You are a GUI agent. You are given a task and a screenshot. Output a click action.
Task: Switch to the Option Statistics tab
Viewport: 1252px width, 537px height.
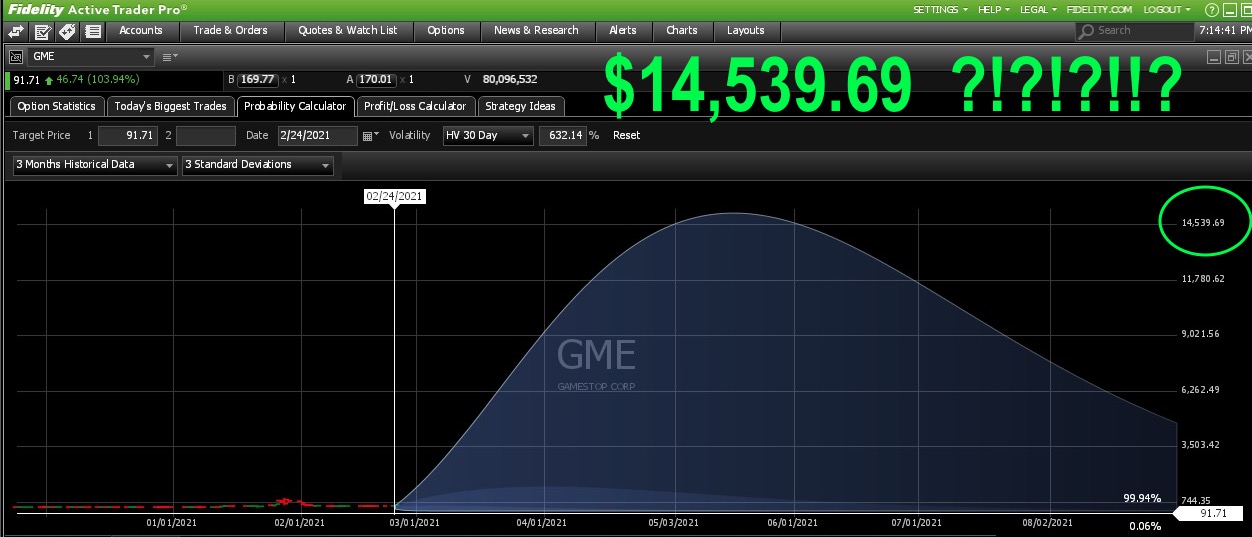click(x=56, y=106)
